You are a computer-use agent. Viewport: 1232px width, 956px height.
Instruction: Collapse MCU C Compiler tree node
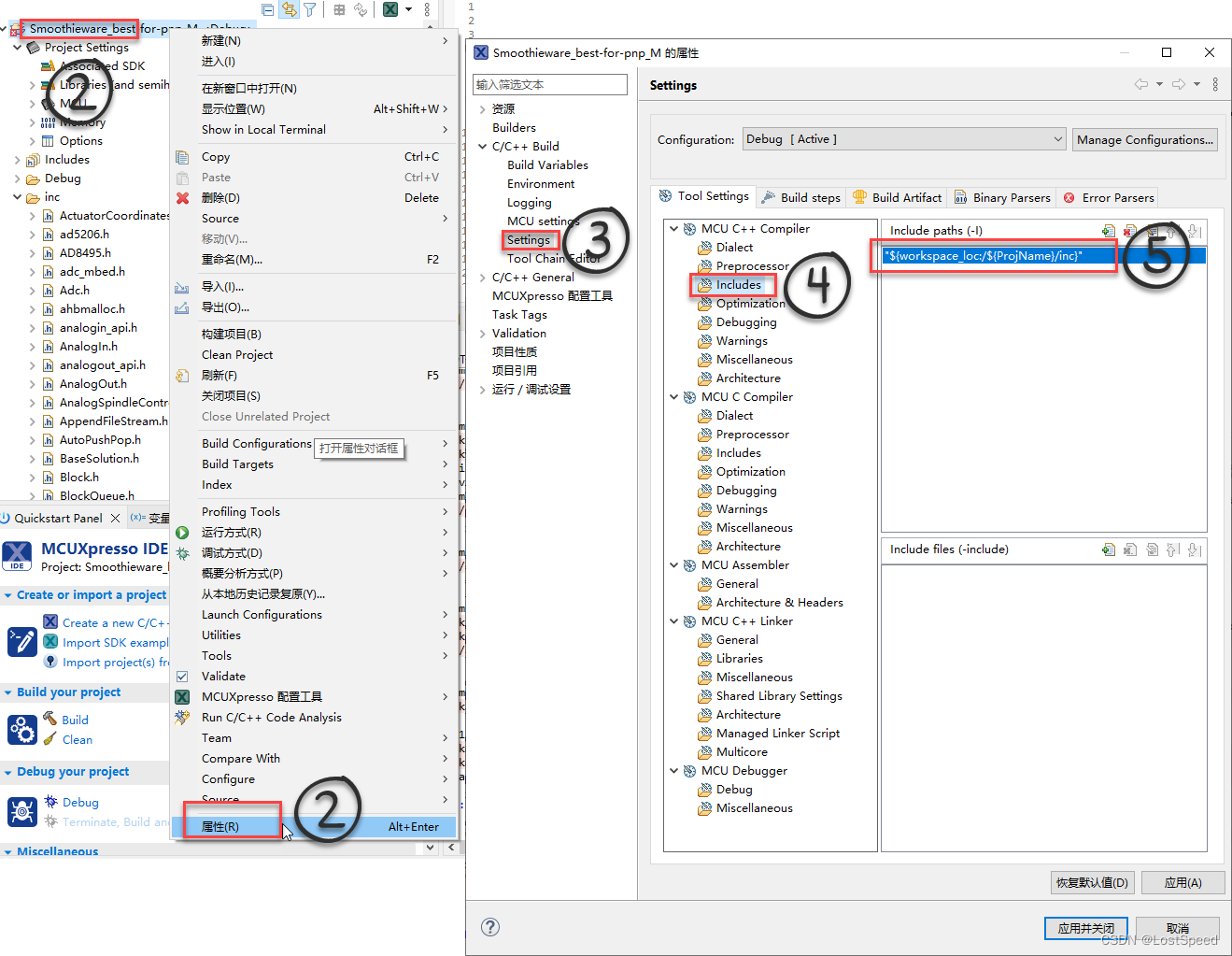[x=674, y=397]
